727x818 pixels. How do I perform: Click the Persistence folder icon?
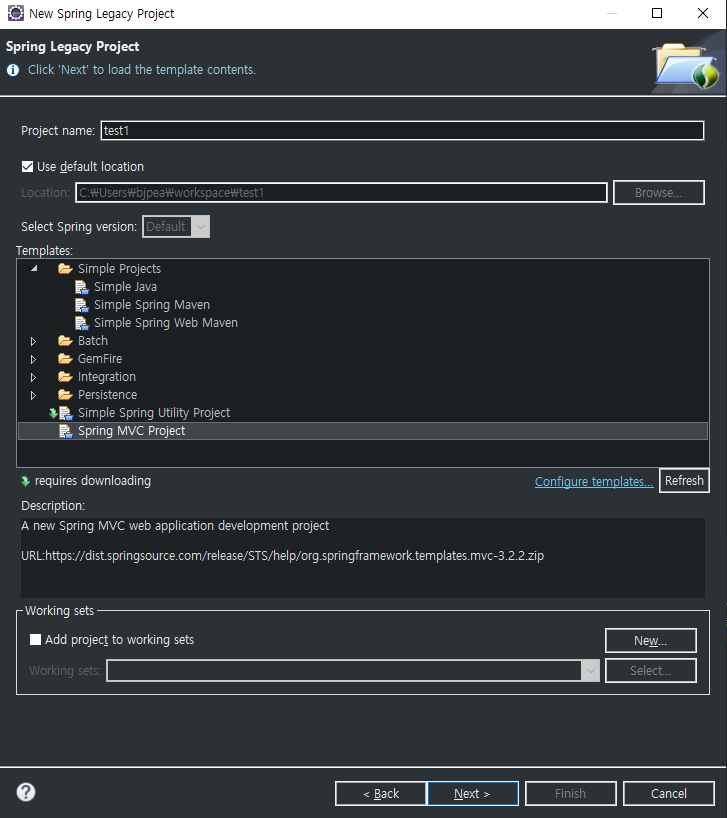click(x=65, y=395)
